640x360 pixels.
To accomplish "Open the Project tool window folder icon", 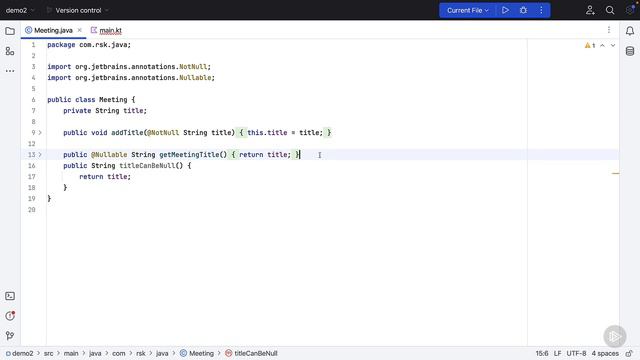I will pyautogui.click(x=10, y=31).
